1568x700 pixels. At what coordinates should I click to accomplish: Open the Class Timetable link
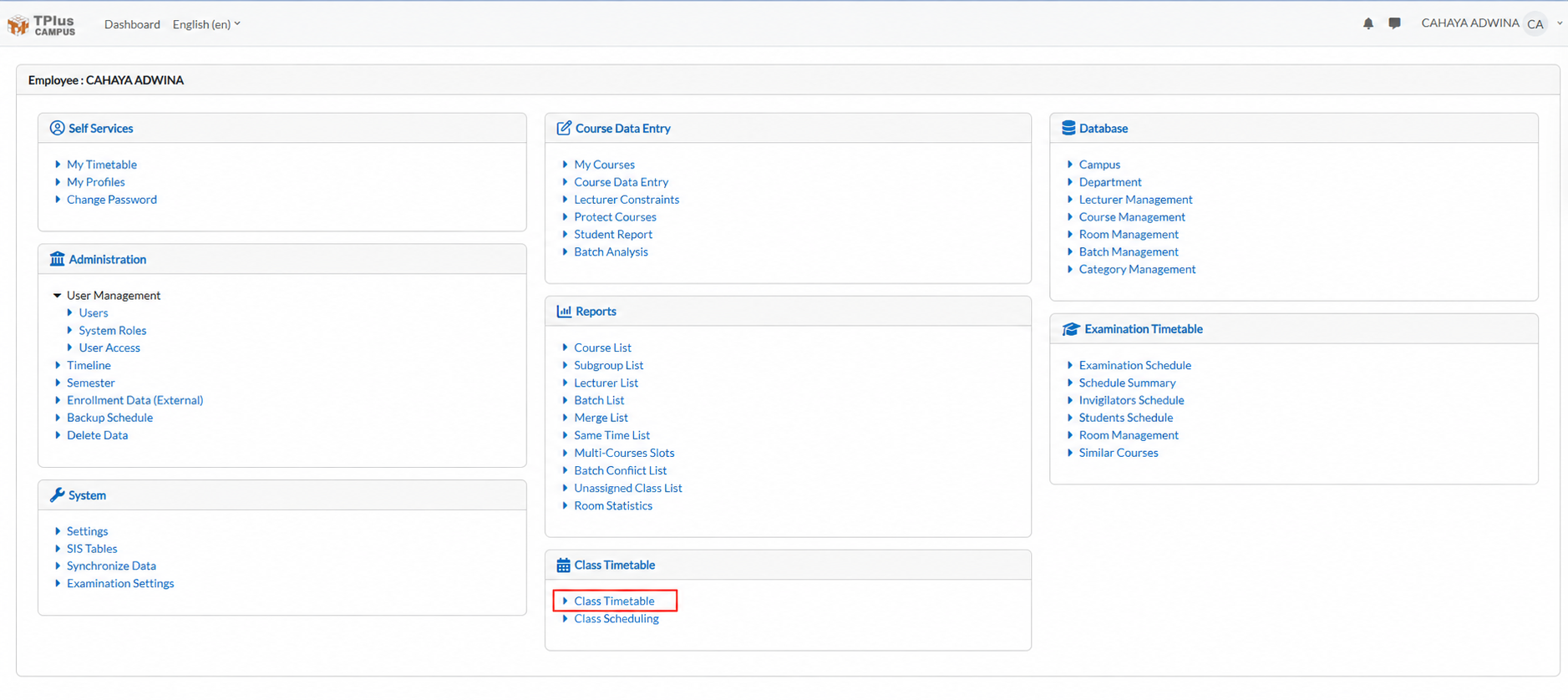pyautogui.click(x=614, y=601)
